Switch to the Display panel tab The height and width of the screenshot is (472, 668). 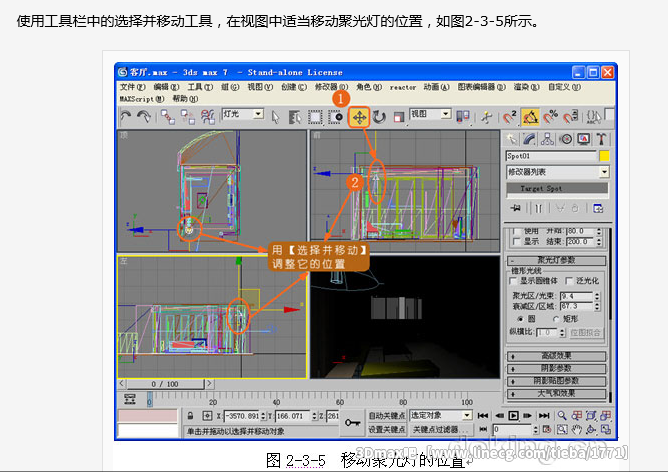(584, 139)
